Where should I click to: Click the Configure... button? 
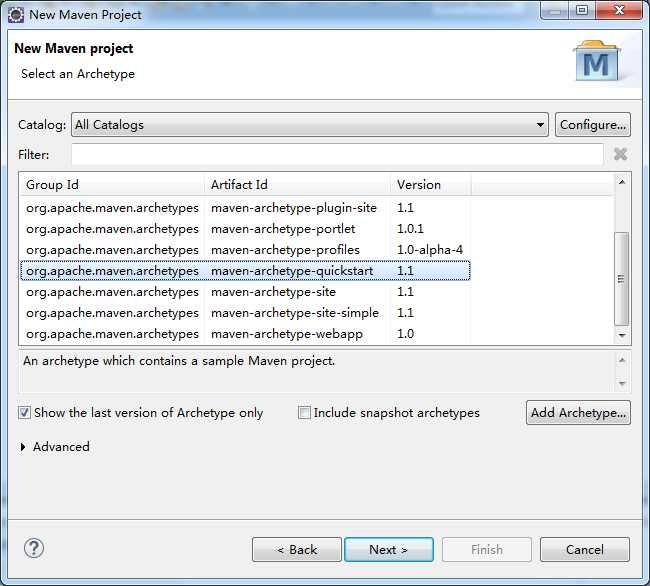tap(593, 124)
